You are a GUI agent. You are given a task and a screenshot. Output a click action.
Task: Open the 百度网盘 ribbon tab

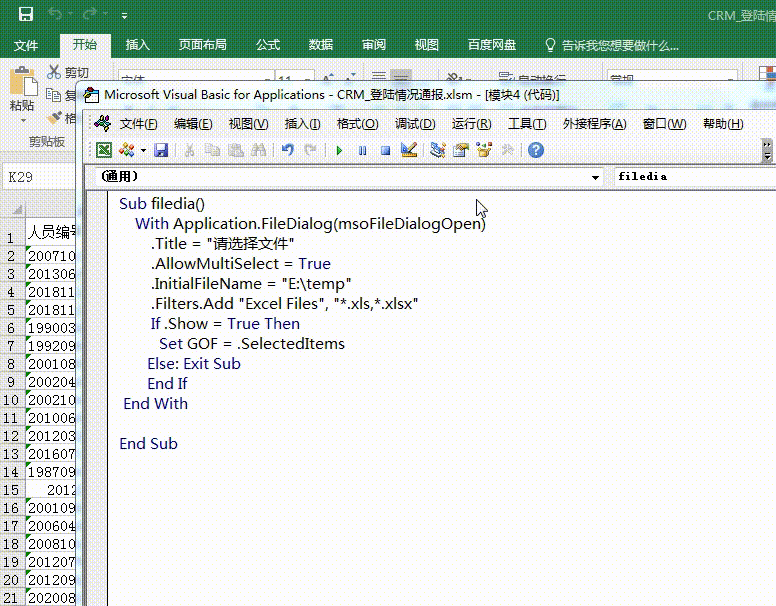pyautogui.click(x=492, y=45)
